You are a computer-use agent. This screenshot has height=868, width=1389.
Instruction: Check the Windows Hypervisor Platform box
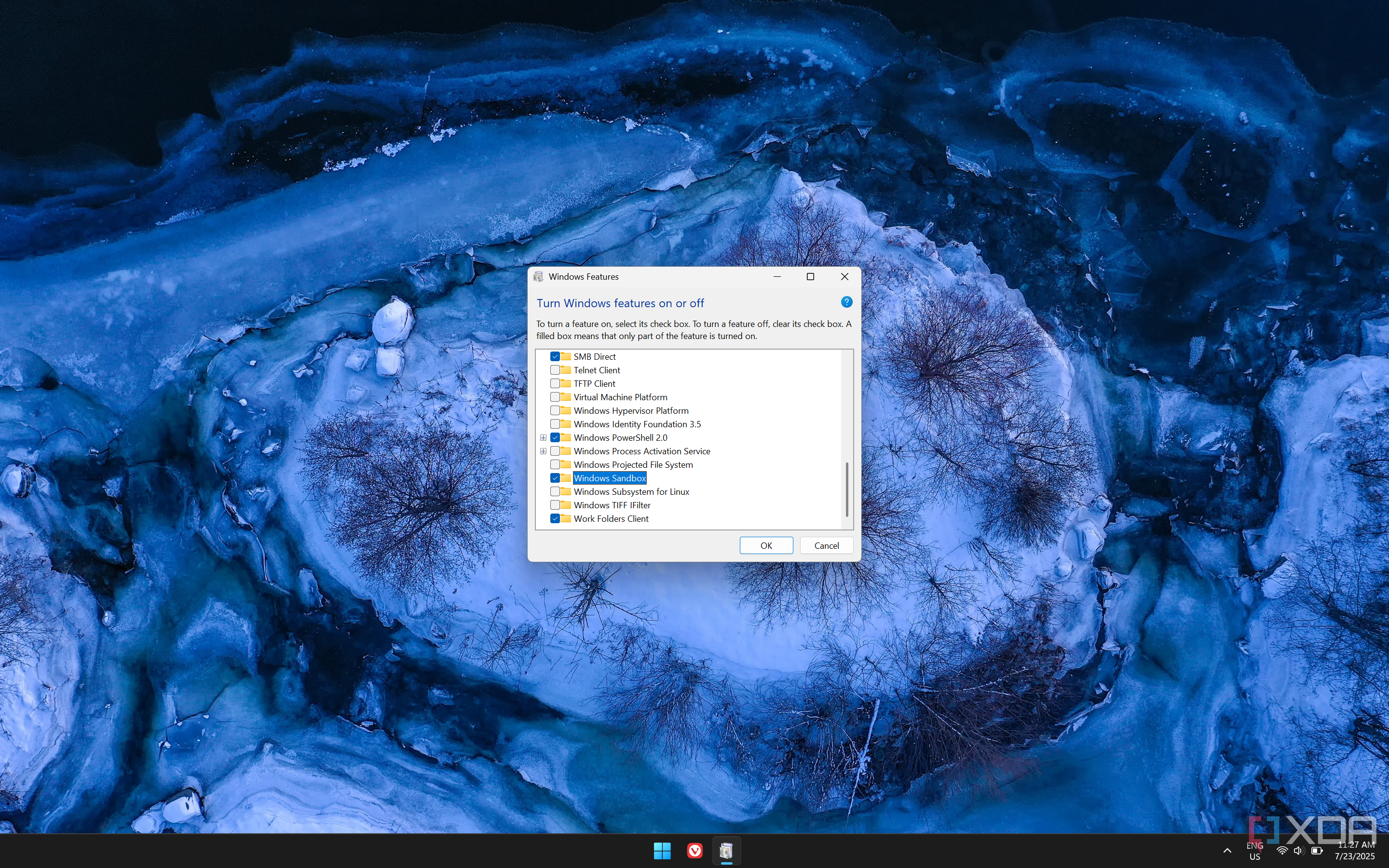555,410
